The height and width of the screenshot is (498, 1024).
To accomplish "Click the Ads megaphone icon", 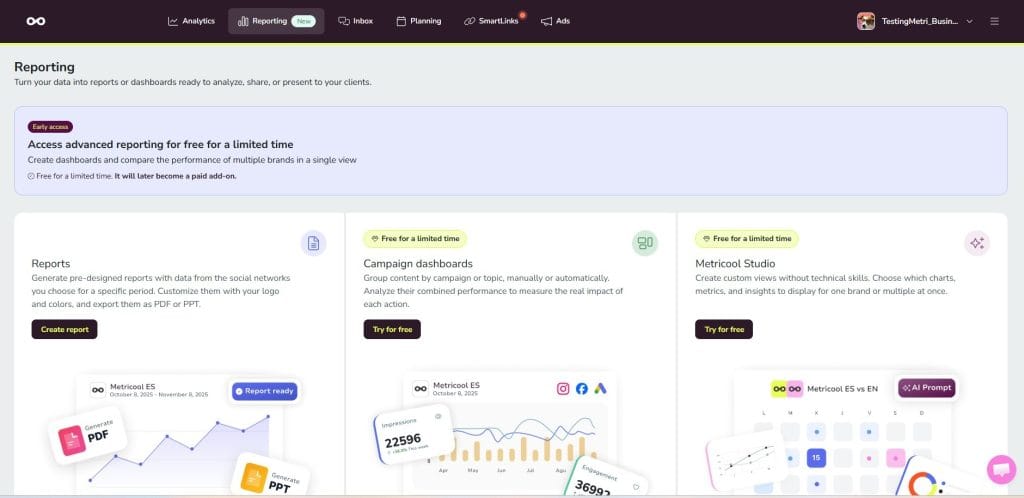I will click(x=547, y=22).
